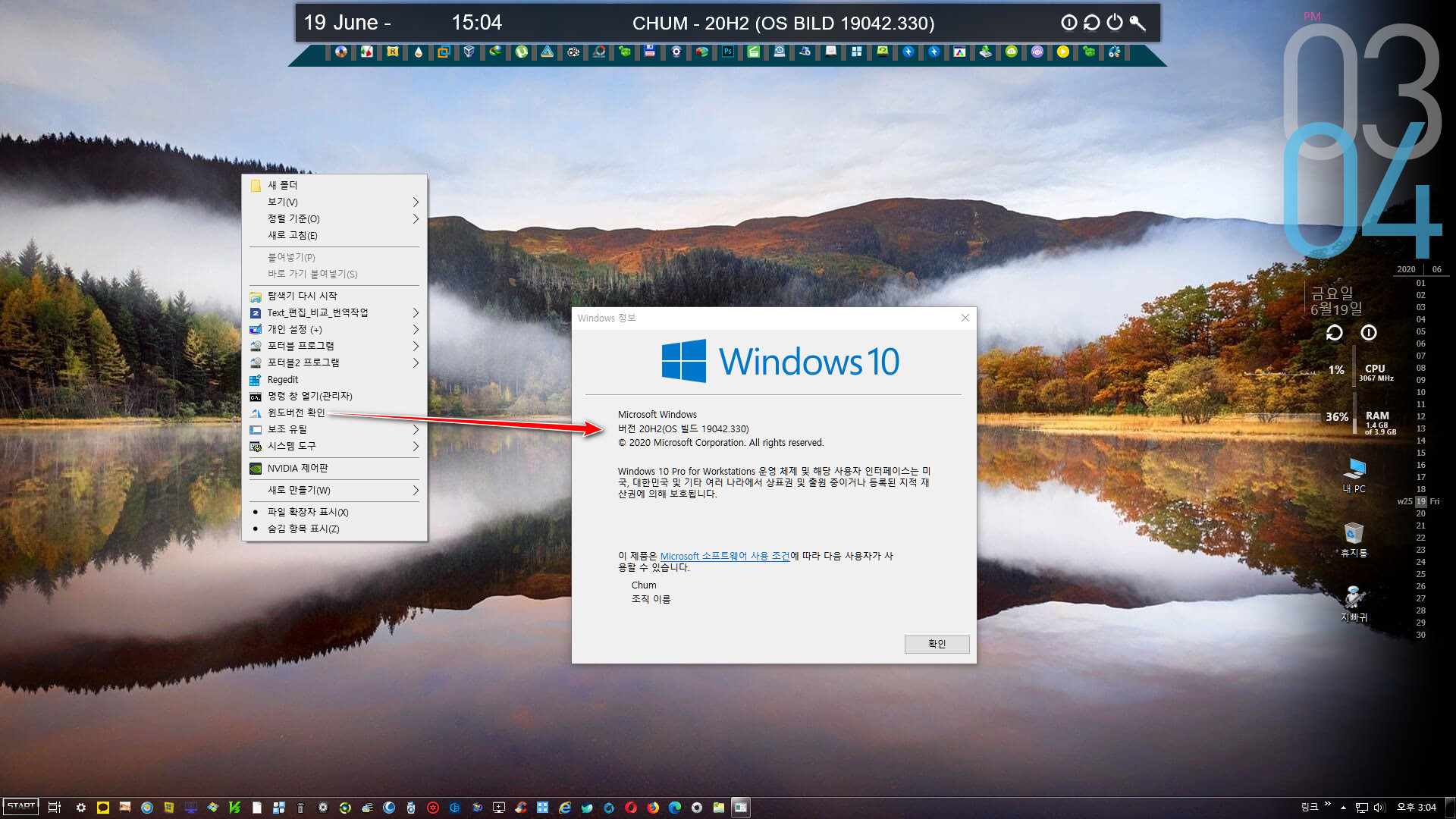Viewport: 1456px width, 819px height.
Task: Click the power icon in top bar
Action: click(1114, 23)
